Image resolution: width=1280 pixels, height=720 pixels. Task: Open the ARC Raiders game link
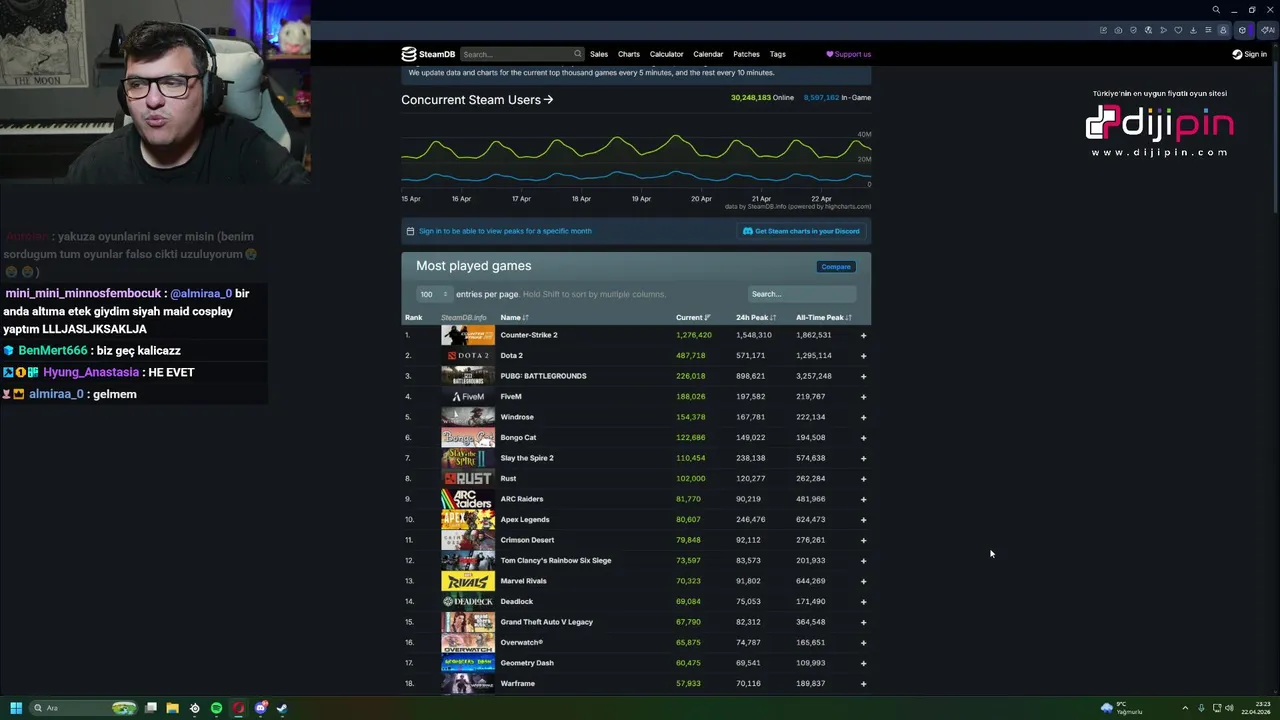(x=522, y=499)
